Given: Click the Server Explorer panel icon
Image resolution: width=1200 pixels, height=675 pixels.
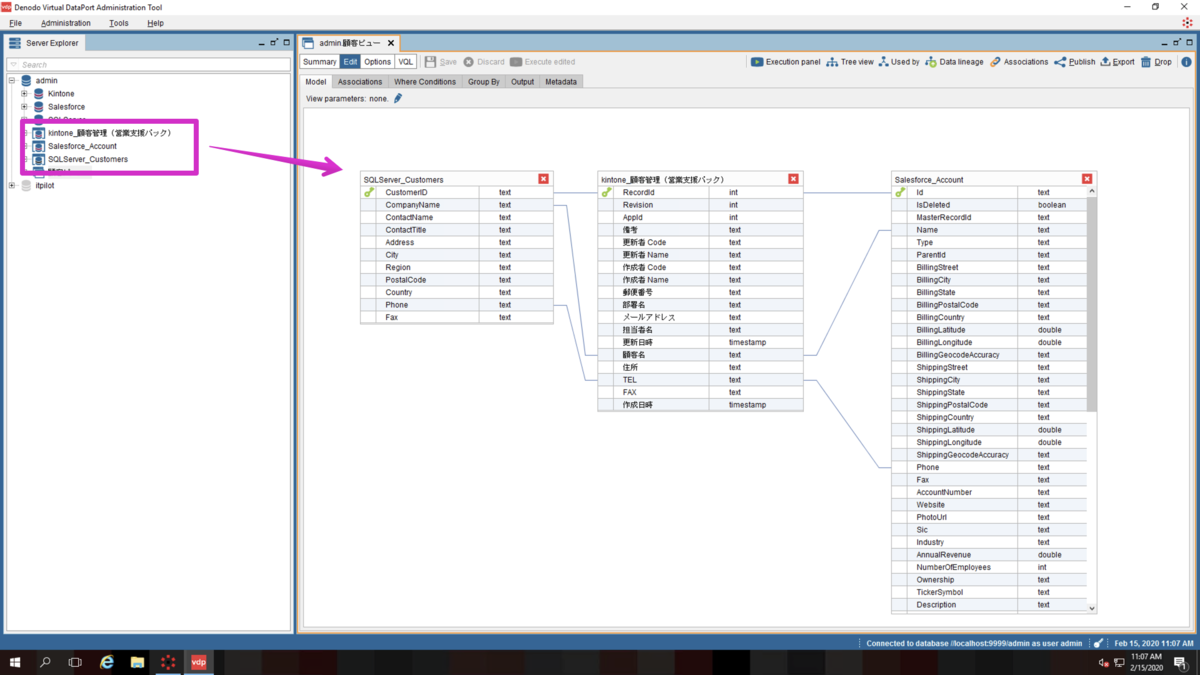Looking at the screenshot, I should (15, 43).
